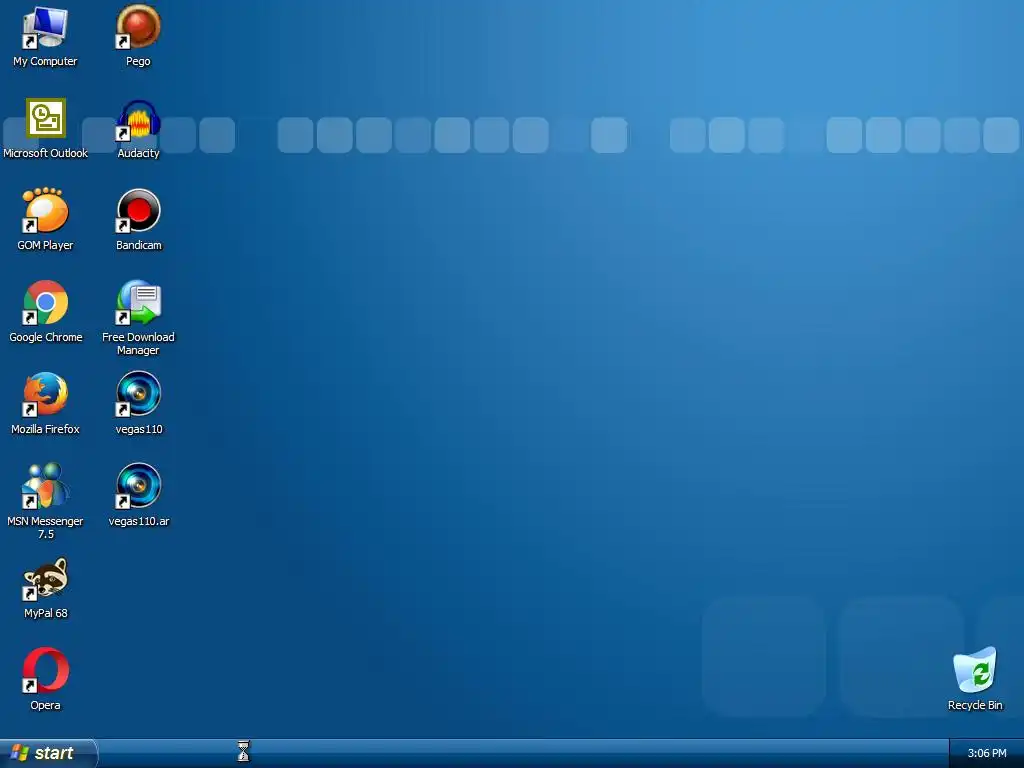Viewport: 1024px width, 768px height.
Task: Click the Mozilla Firefox shortcut
Action: (45, 394)
